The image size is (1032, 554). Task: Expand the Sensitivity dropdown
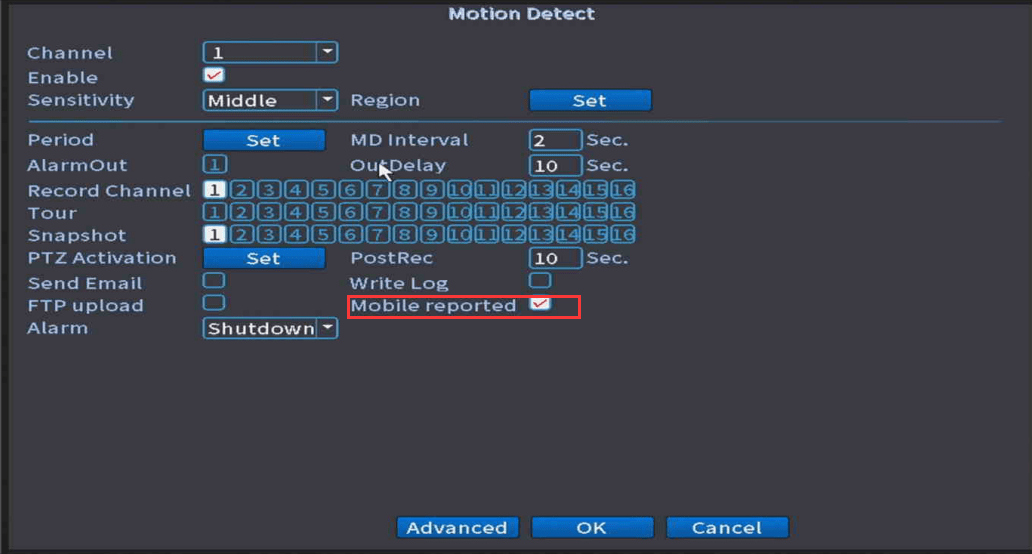point(327,100)
